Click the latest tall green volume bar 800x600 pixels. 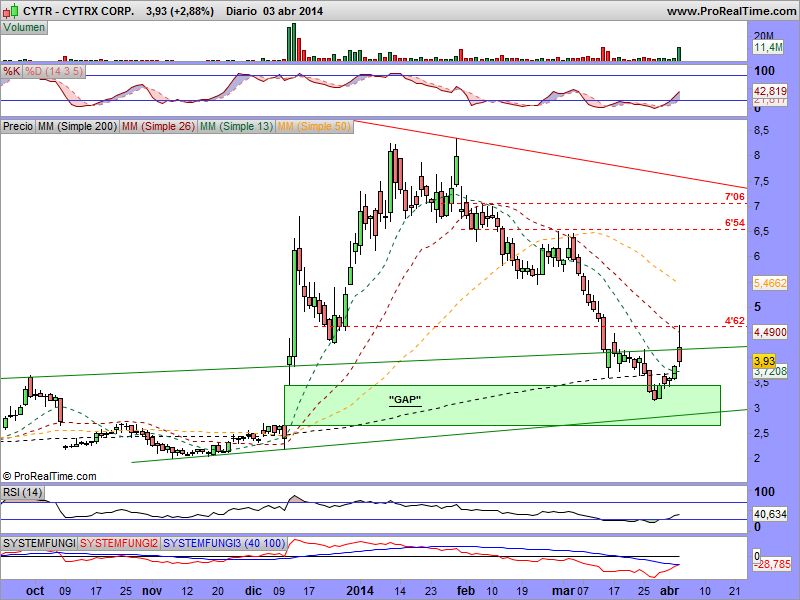pos(679,54)
